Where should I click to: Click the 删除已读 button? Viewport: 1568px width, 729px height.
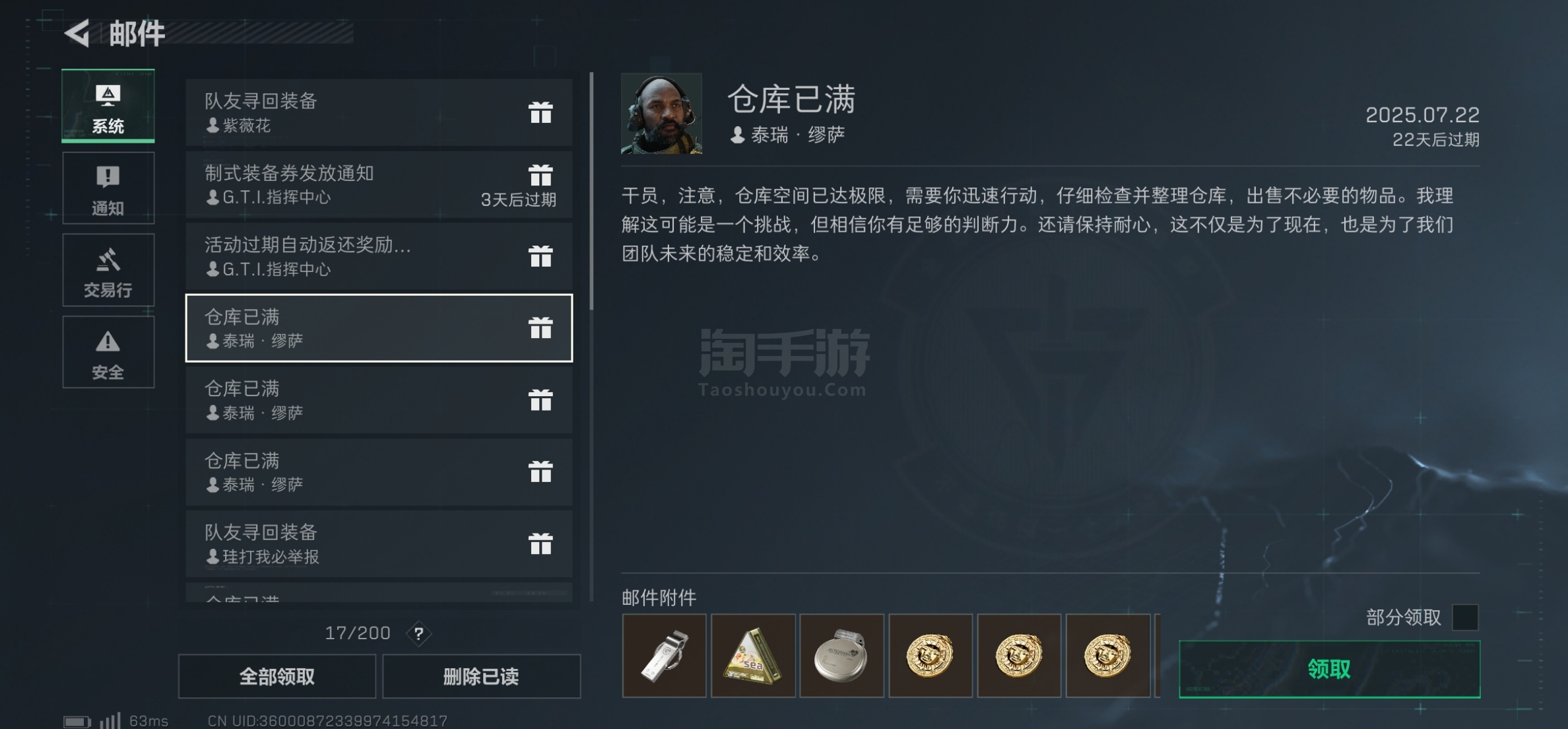[481, 676]
